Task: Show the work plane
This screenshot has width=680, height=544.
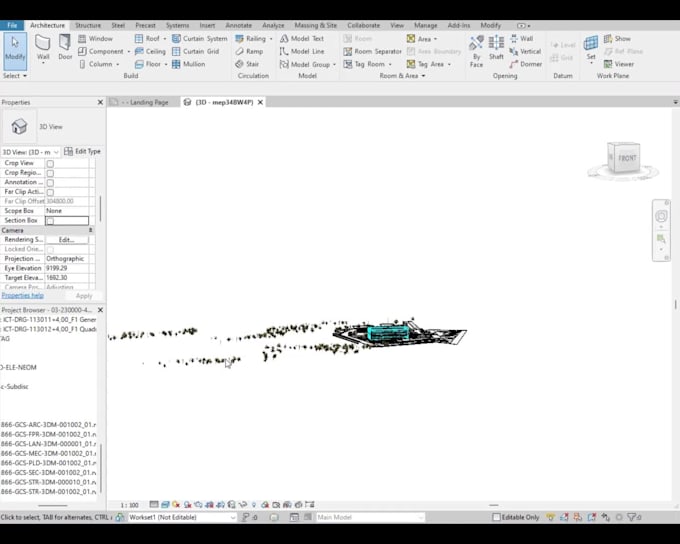Action: point(617,39)
